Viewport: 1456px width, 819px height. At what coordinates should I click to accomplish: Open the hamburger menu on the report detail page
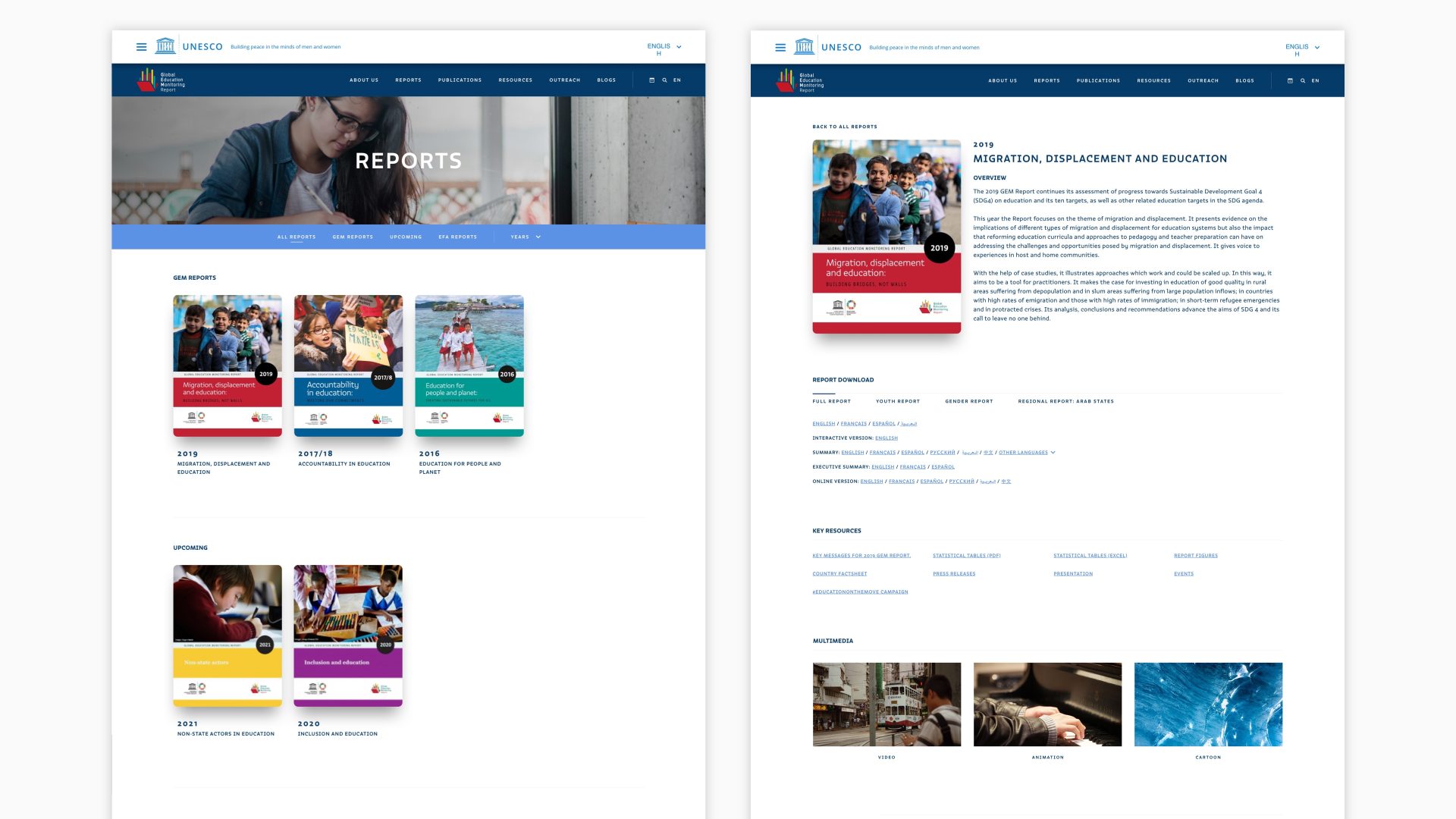[780, 48]
